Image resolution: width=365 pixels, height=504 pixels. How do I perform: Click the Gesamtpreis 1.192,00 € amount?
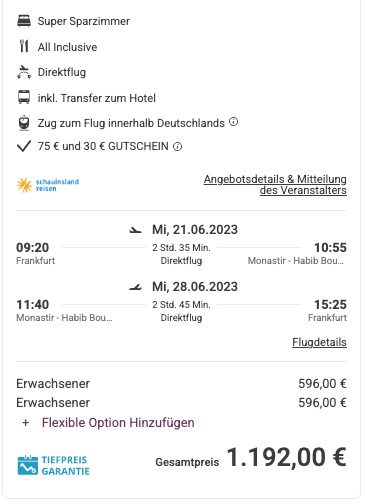tap(287, 457)
